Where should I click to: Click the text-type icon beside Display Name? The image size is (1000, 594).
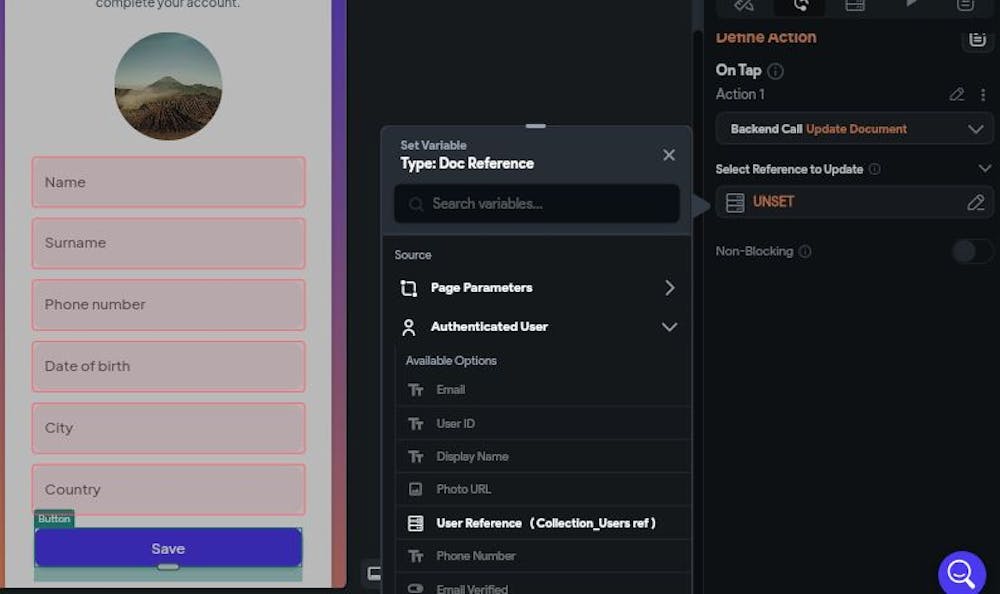click(x=416, y=457)
